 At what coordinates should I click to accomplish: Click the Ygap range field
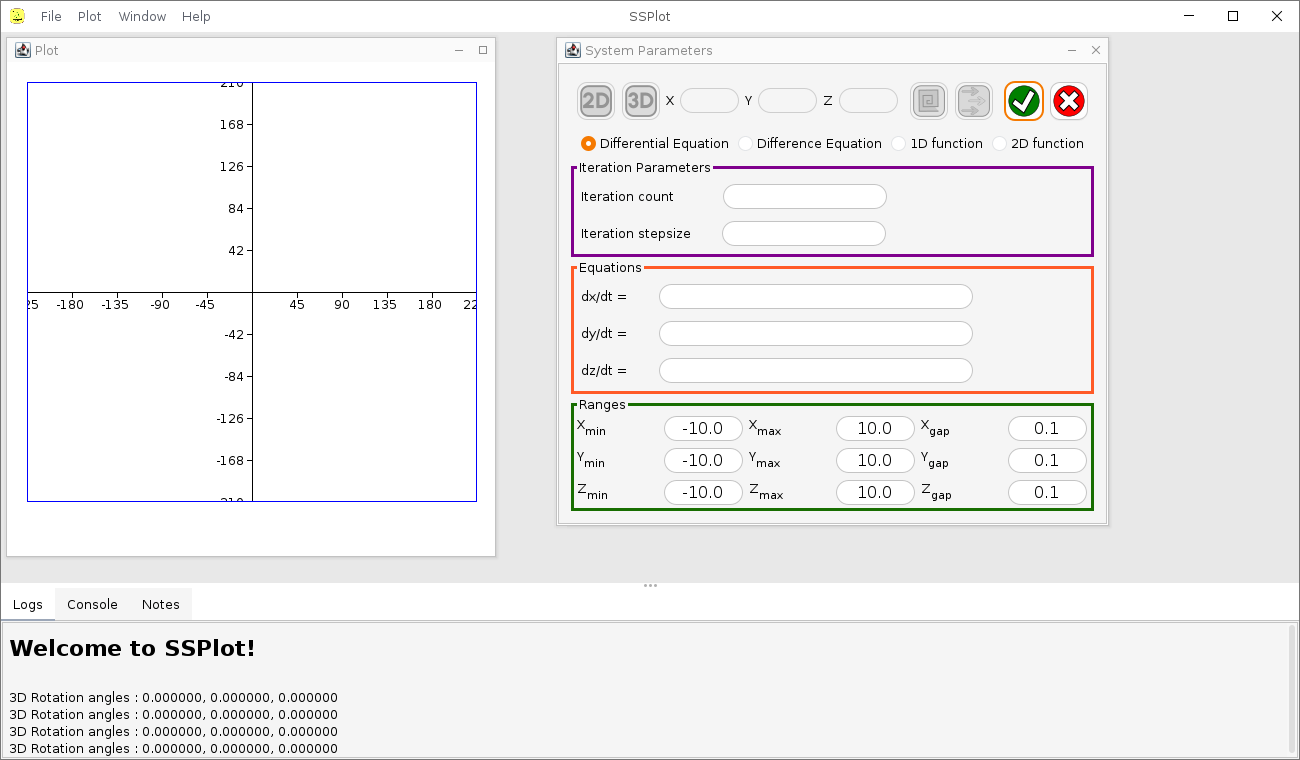pos(1047,460)
